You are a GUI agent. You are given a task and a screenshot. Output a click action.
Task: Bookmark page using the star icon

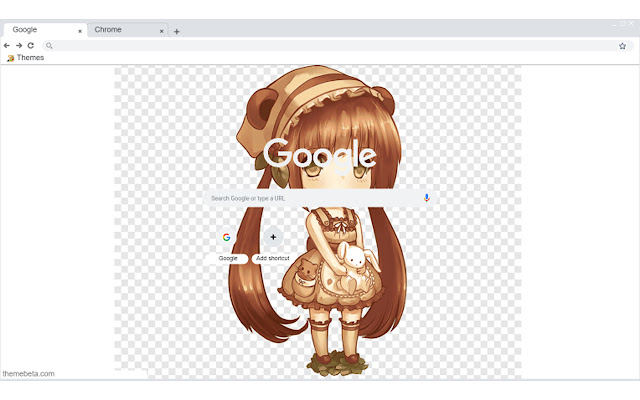pos(622,46)
